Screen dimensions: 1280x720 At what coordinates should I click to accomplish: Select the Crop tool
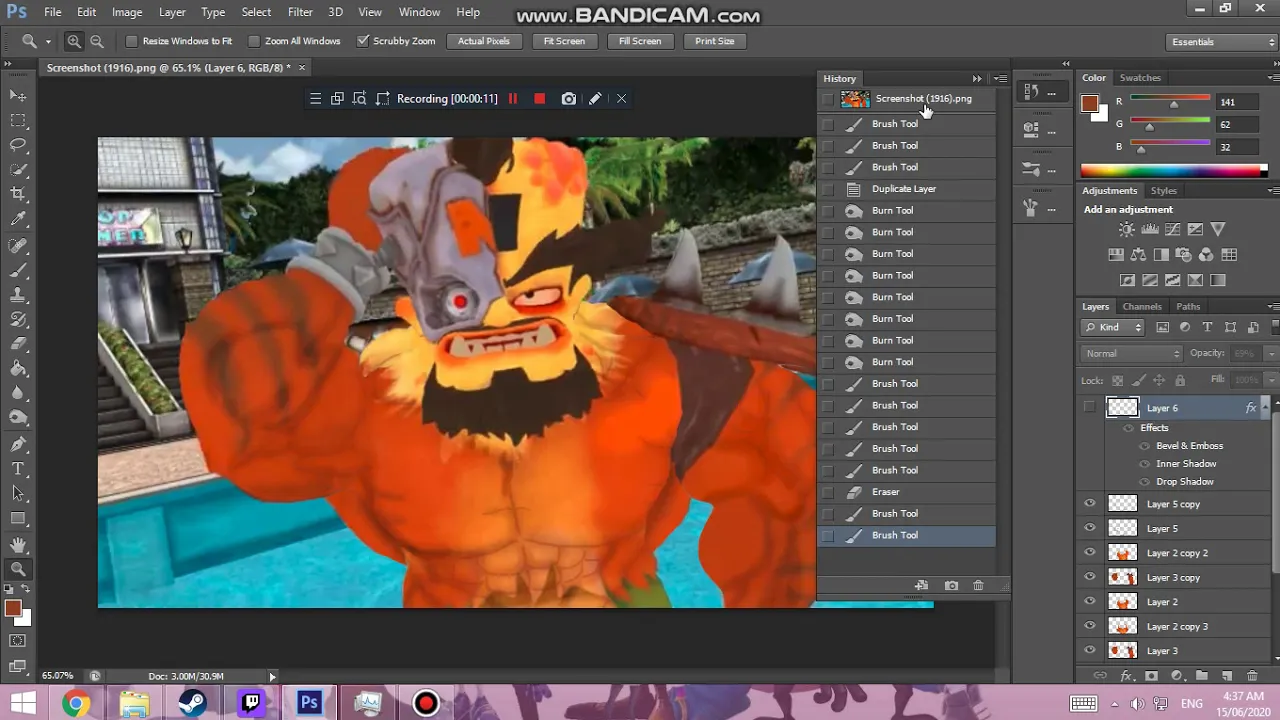(18, 194)
